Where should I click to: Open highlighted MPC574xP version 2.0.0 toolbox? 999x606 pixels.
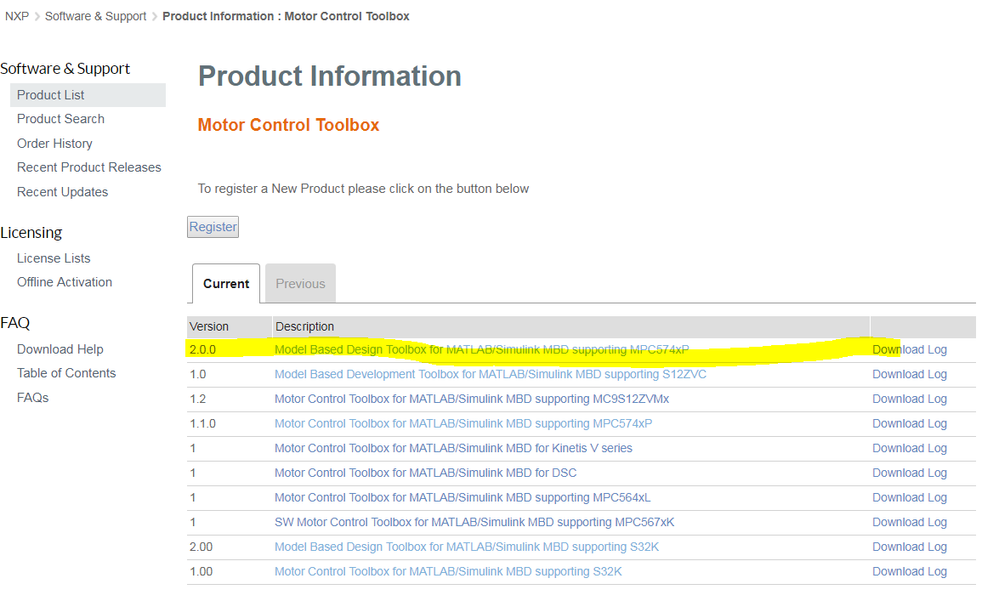[x=481, y=350]
